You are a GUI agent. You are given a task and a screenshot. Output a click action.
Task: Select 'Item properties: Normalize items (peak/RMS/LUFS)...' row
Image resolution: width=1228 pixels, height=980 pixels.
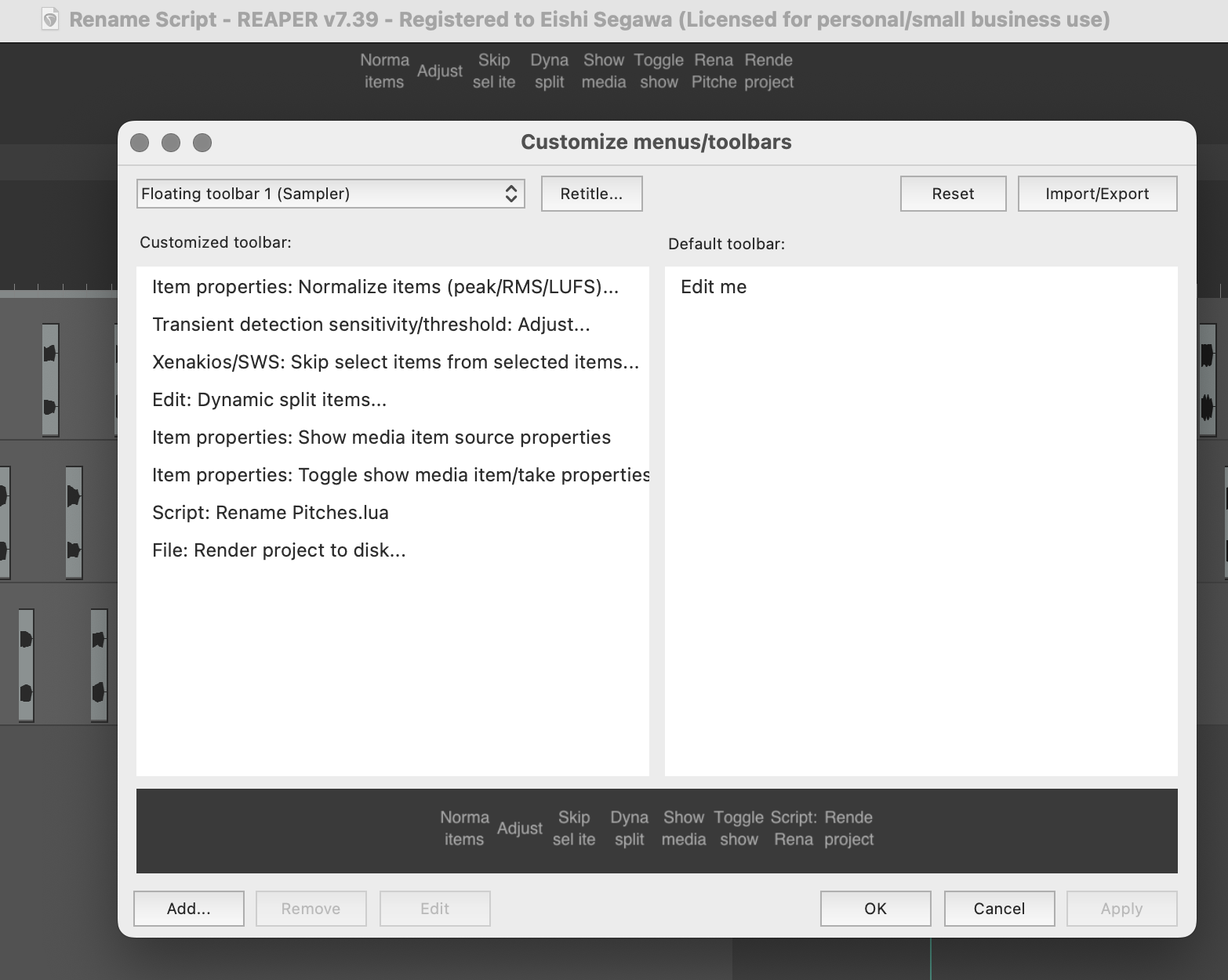[x=392, y=287]
